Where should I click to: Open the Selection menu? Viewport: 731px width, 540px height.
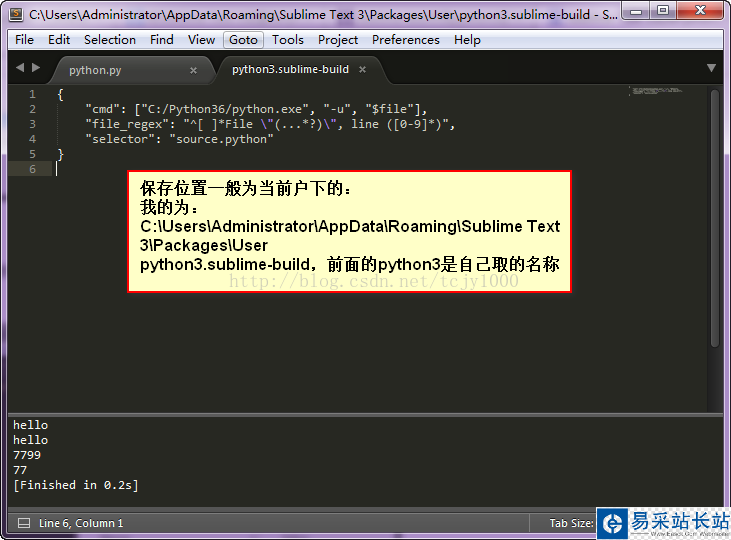[x=110, y=40]
